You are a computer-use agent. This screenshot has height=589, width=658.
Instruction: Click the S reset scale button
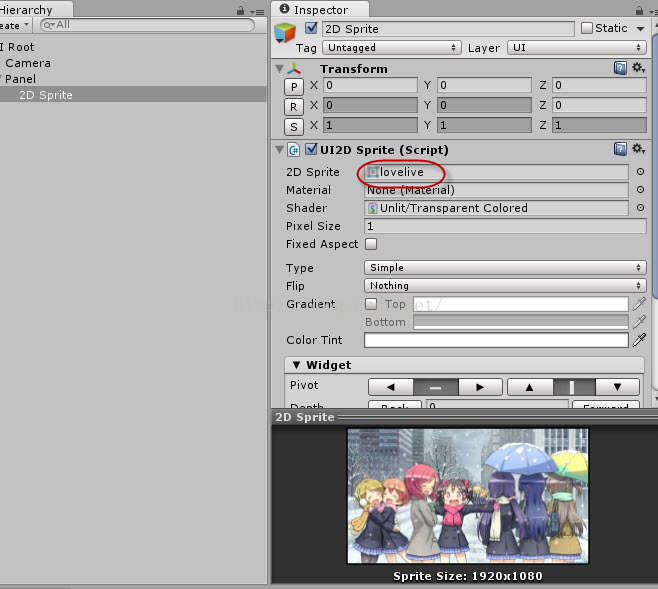[x=294, y=126]
